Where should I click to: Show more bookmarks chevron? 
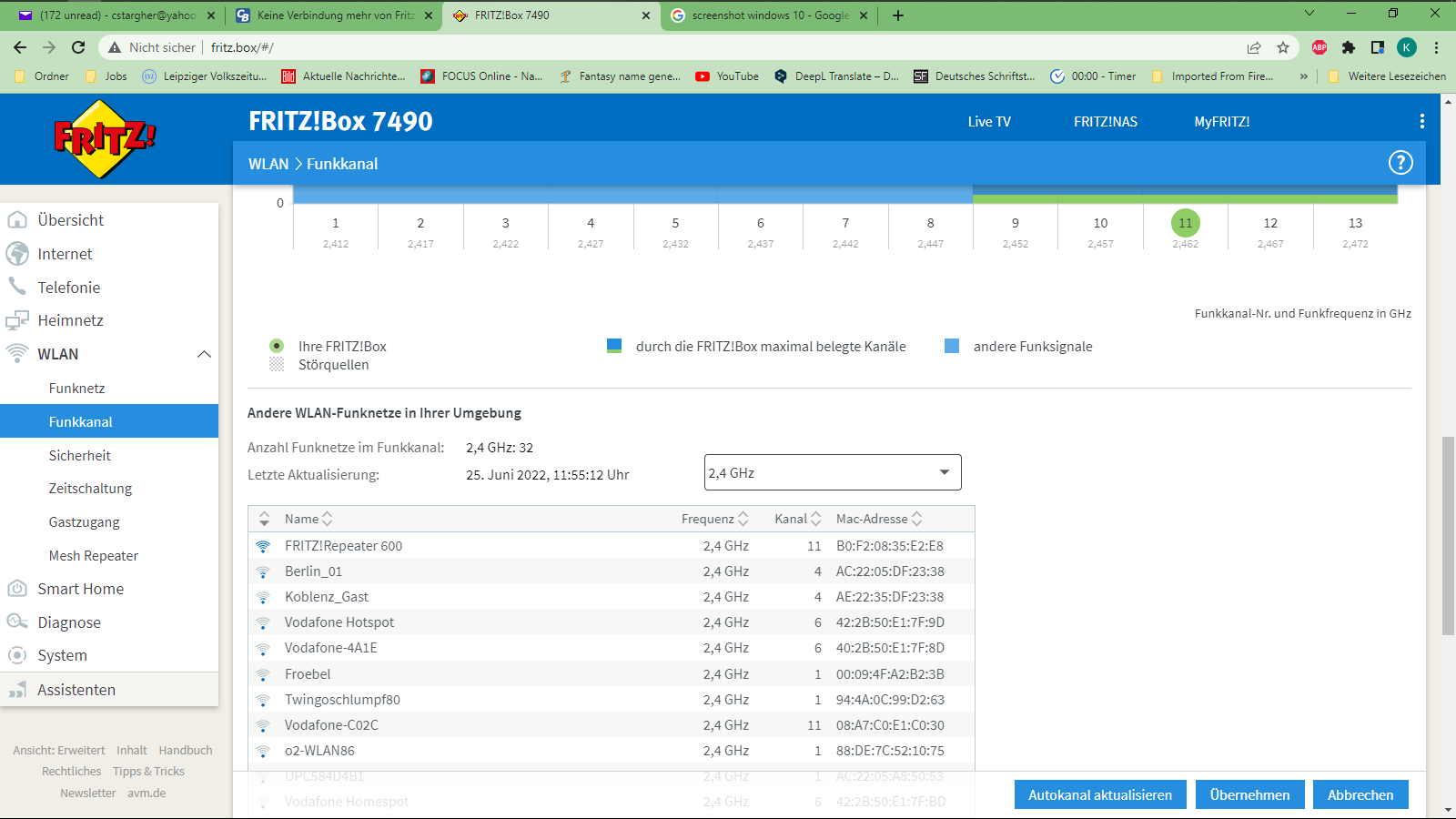[1304, 76]
